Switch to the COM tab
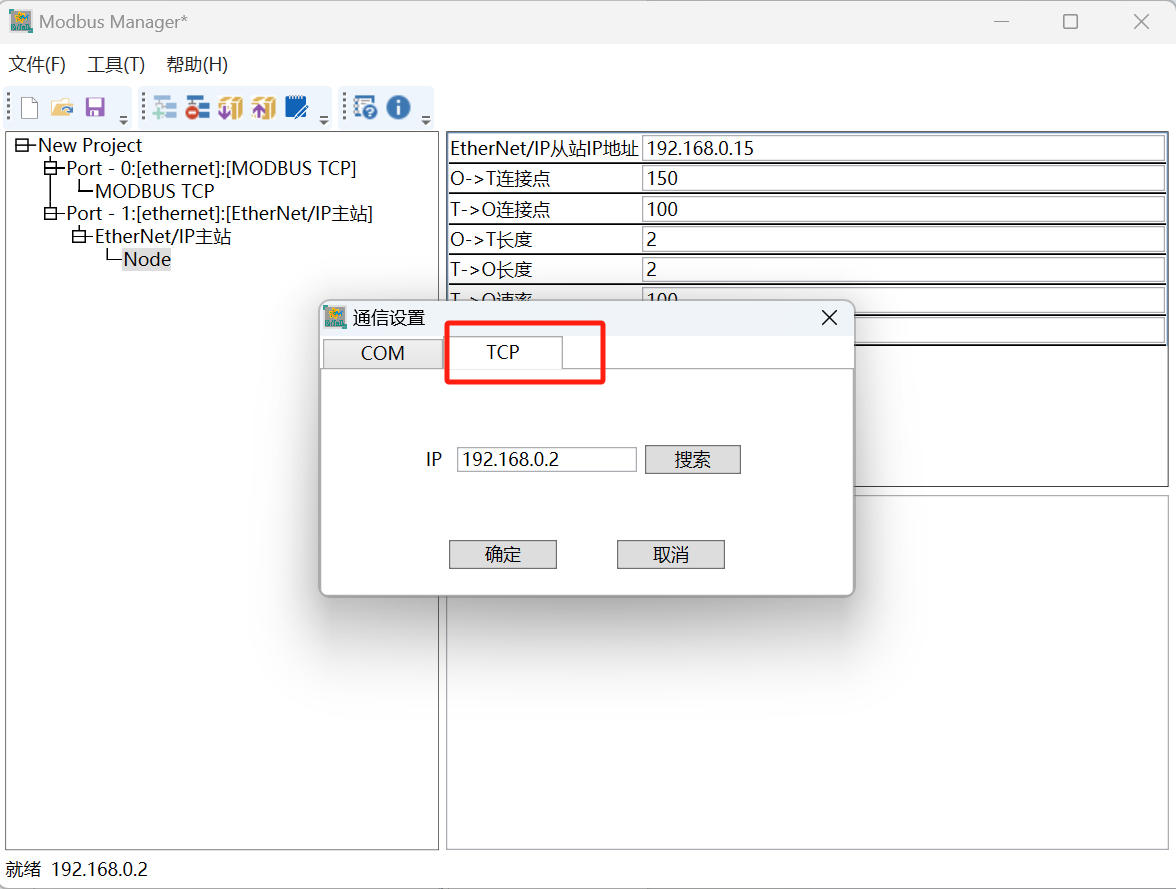This screenshot has height=889, width=1176. pos(382,353)
